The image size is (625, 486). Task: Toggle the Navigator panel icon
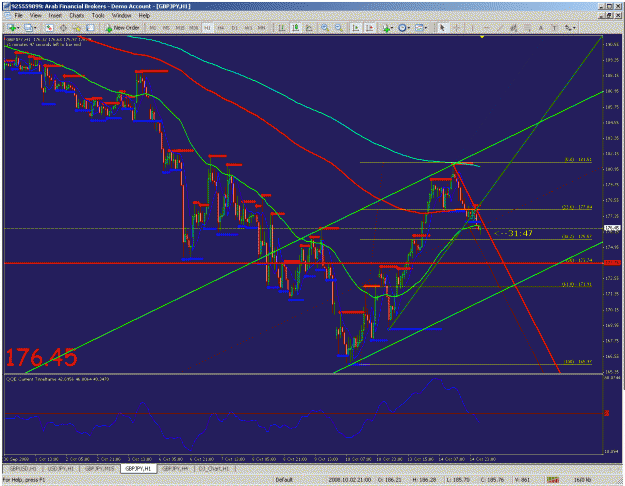[x=77, y=28]
